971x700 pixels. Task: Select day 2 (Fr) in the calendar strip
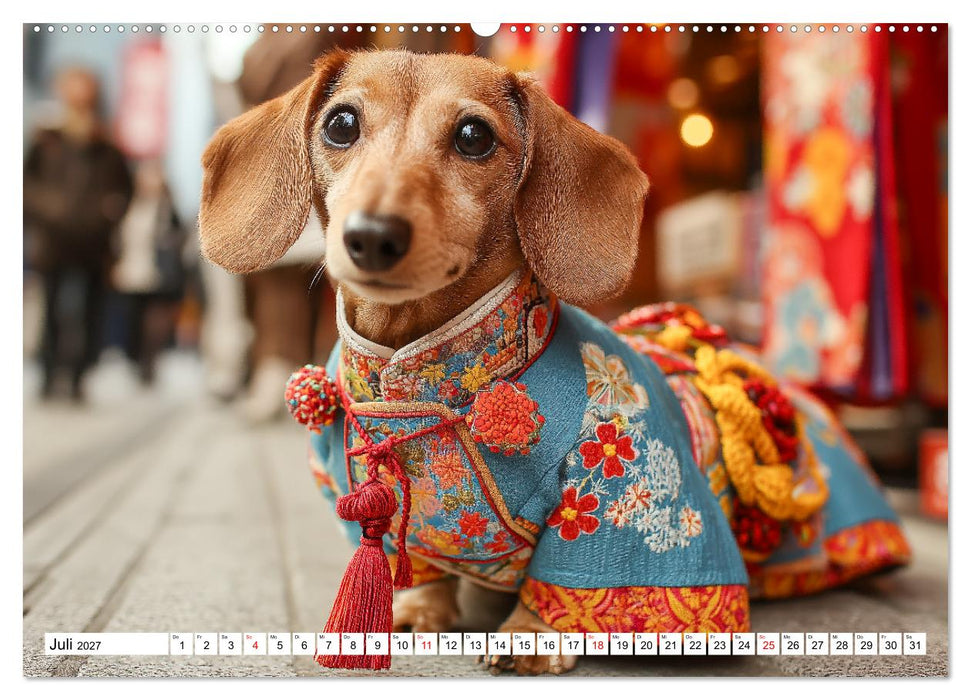coord(206,644)
